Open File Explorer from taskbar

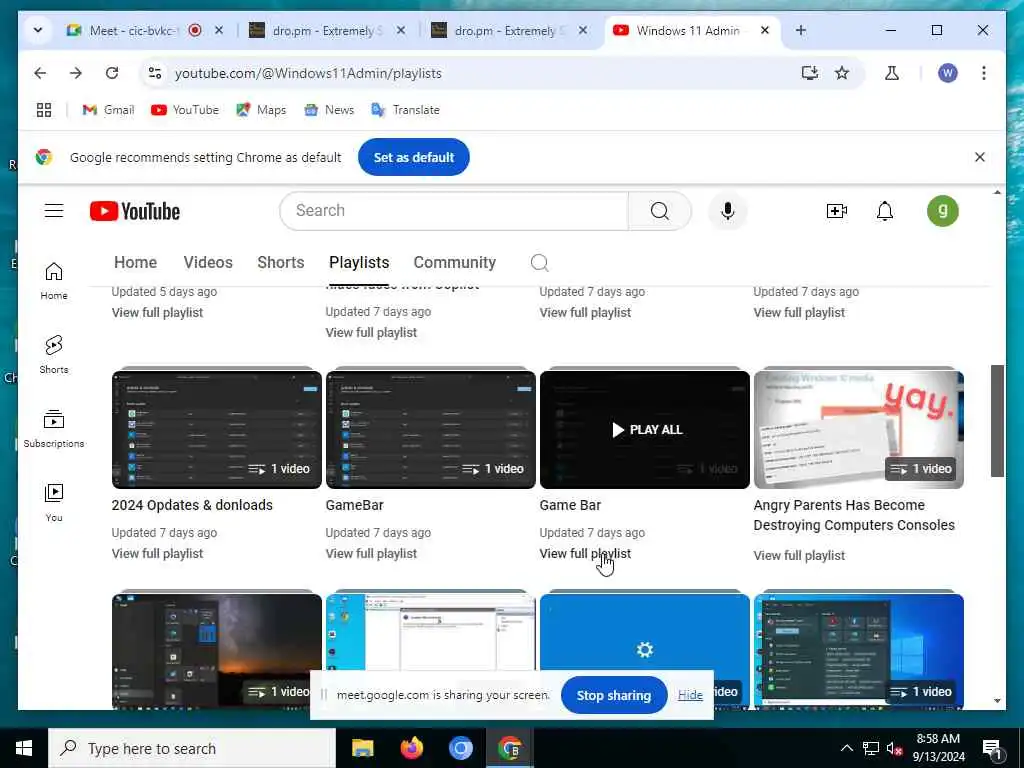(362, 748)
